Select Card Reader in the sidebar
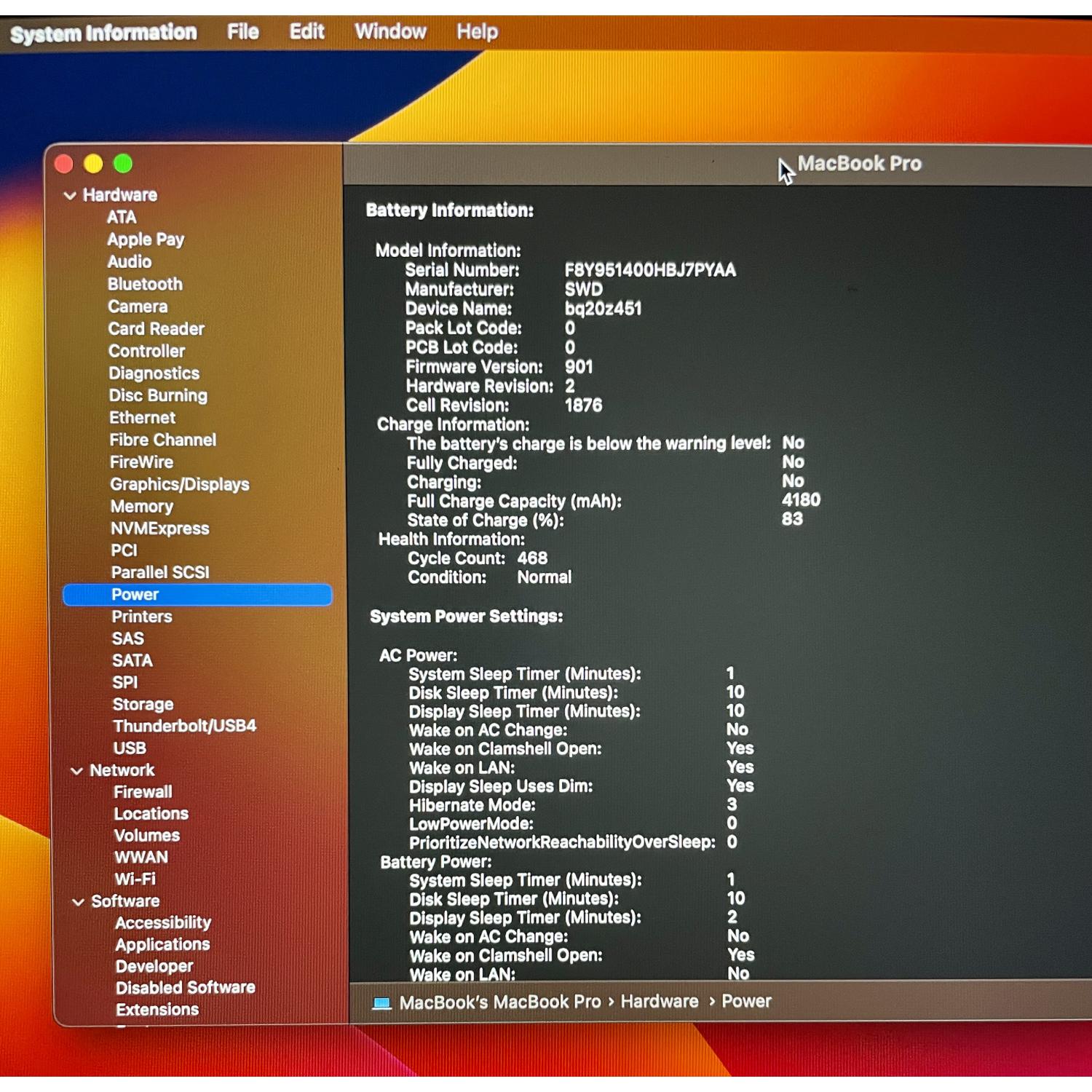 156,329
